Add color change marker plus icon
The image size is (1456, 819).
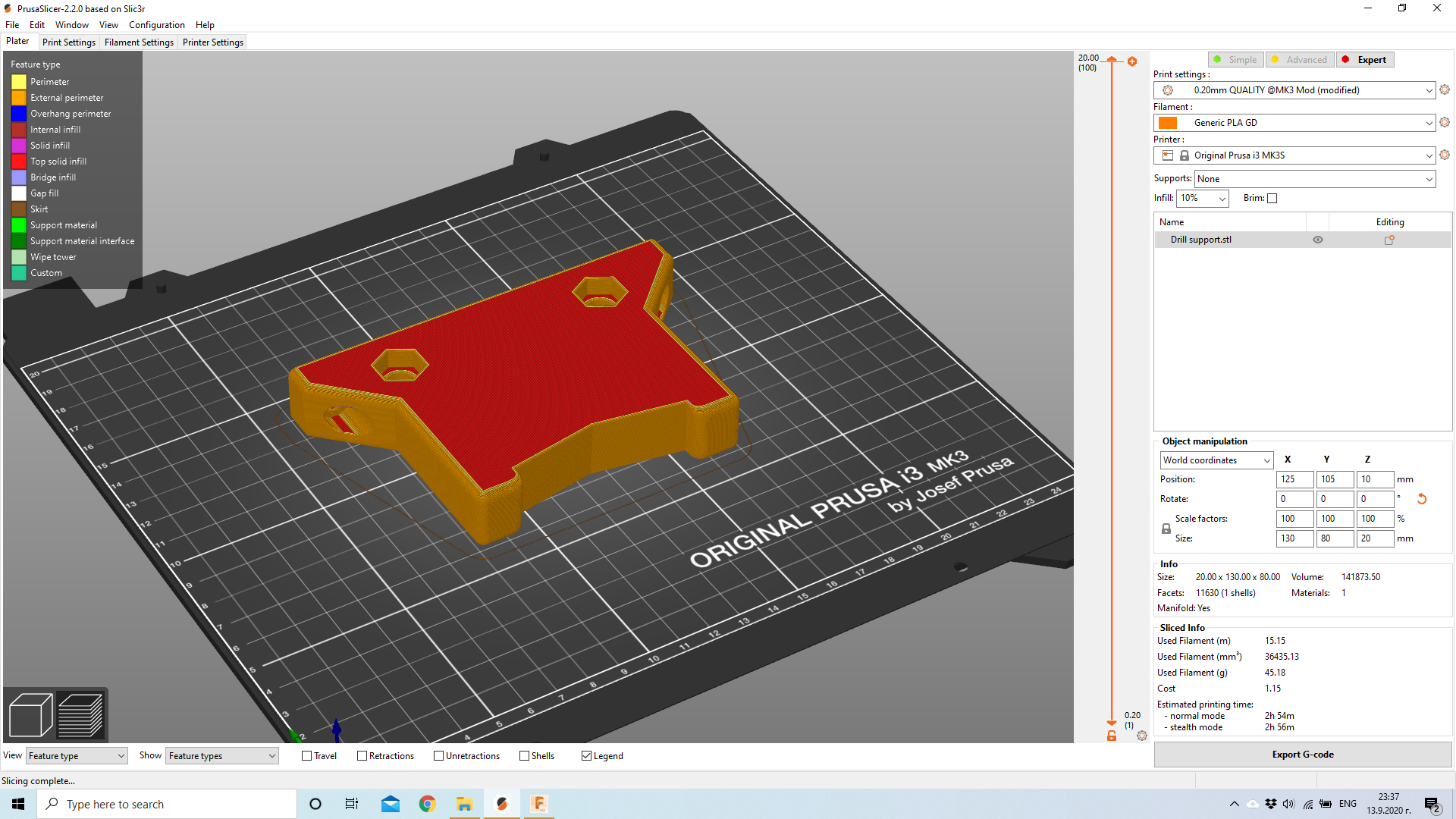click(1132, 61)
